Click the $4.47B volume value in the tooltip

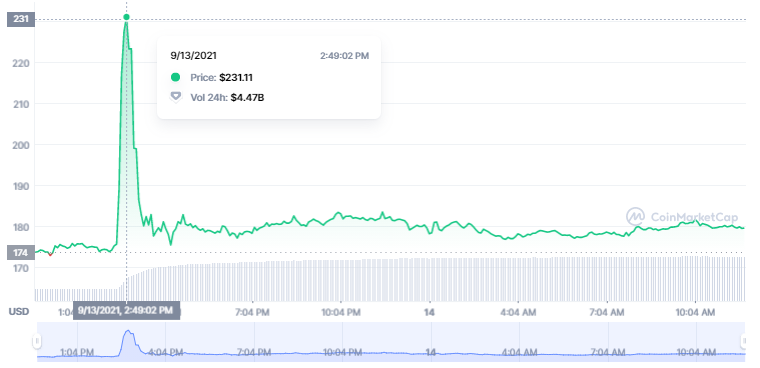[x=247, y=97]
